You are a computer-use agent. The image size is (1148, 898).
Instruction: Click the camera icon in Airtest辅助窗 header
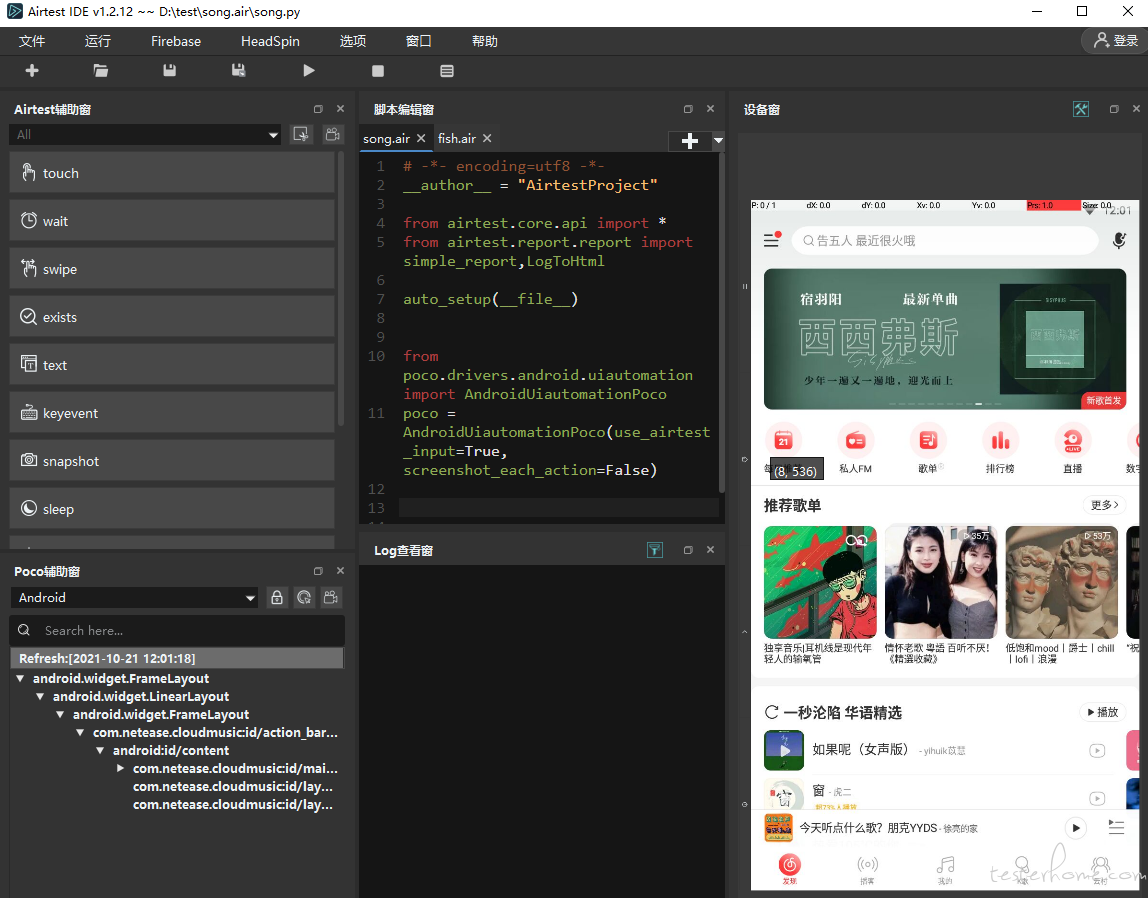332,135
